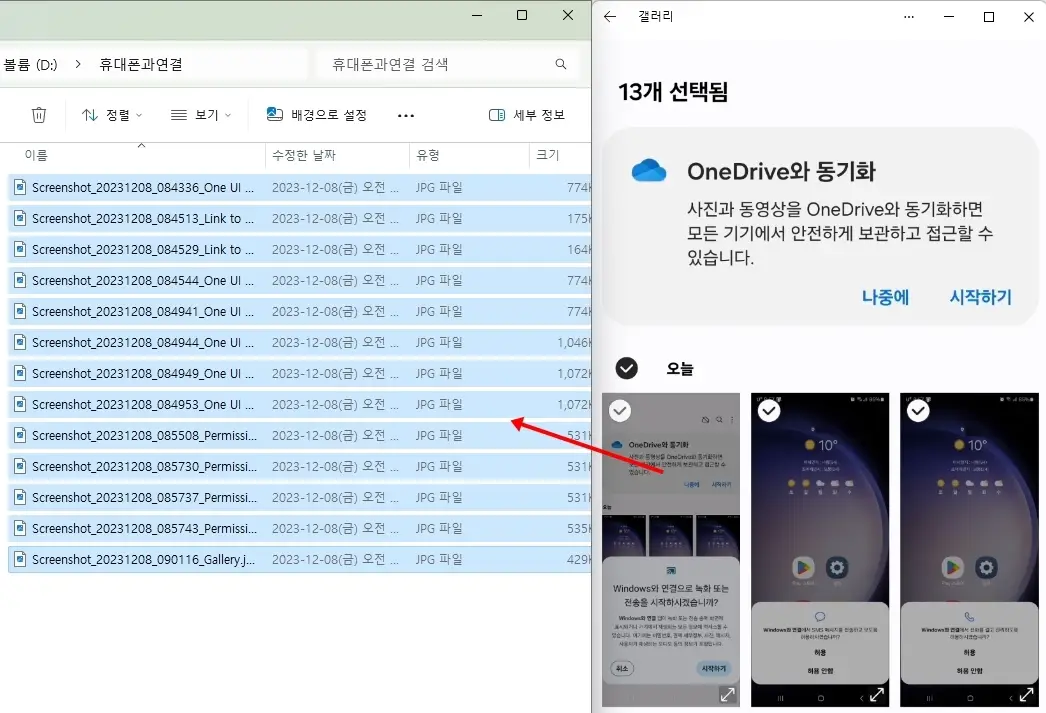Deselect the rightmost weather screenshot checkmark
This screenshot has width=1046, height=713.
pos(918,410)
